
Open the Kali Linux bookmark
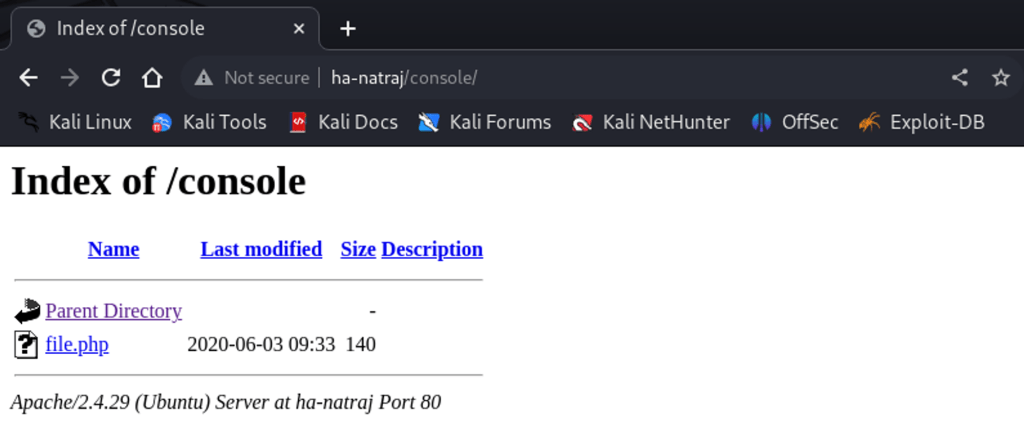pos(76,122)
